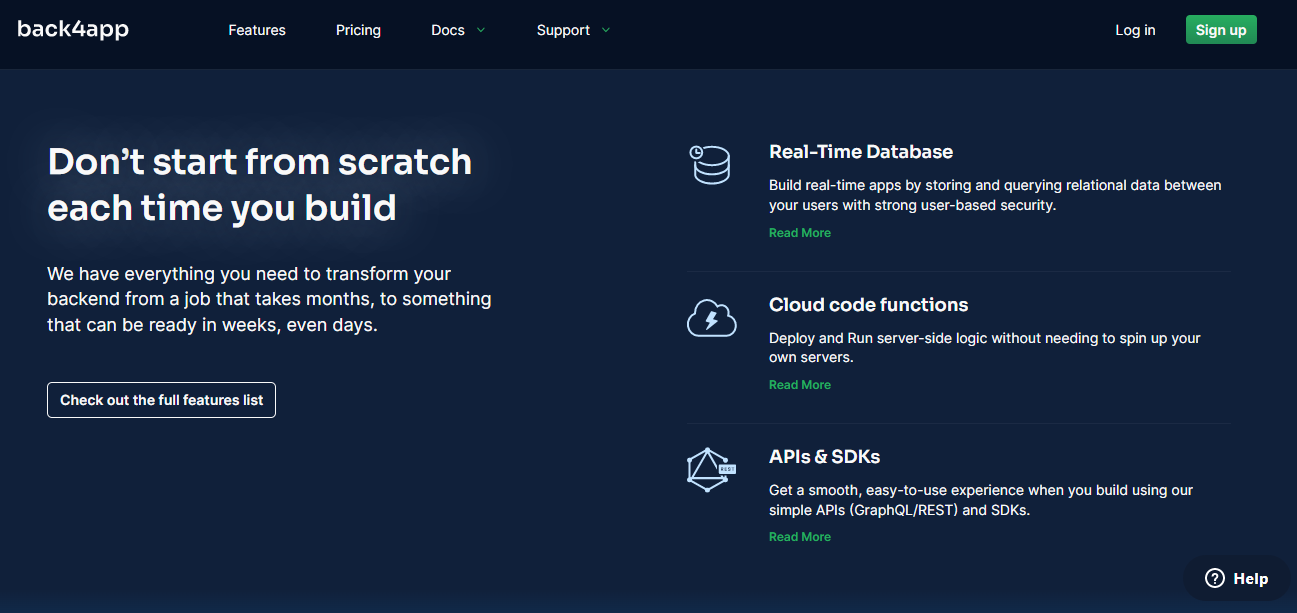Image resolution: width=1297 pixels, height=613 pixels.
Task: Click the back4app logo
Action: (x=72, y=29)
